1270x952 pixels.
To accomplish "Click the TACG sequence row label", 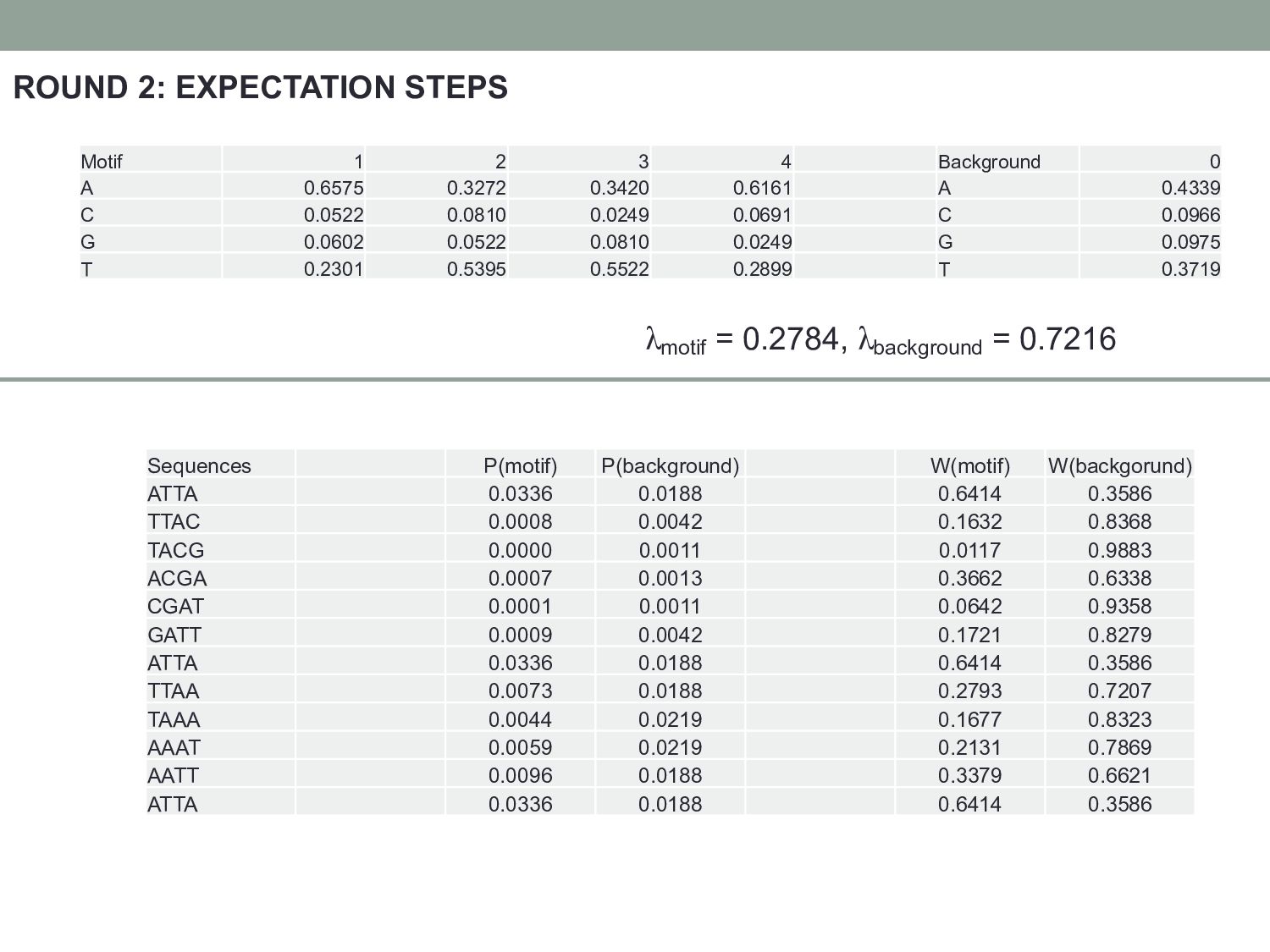I will [x=175, y=551].
